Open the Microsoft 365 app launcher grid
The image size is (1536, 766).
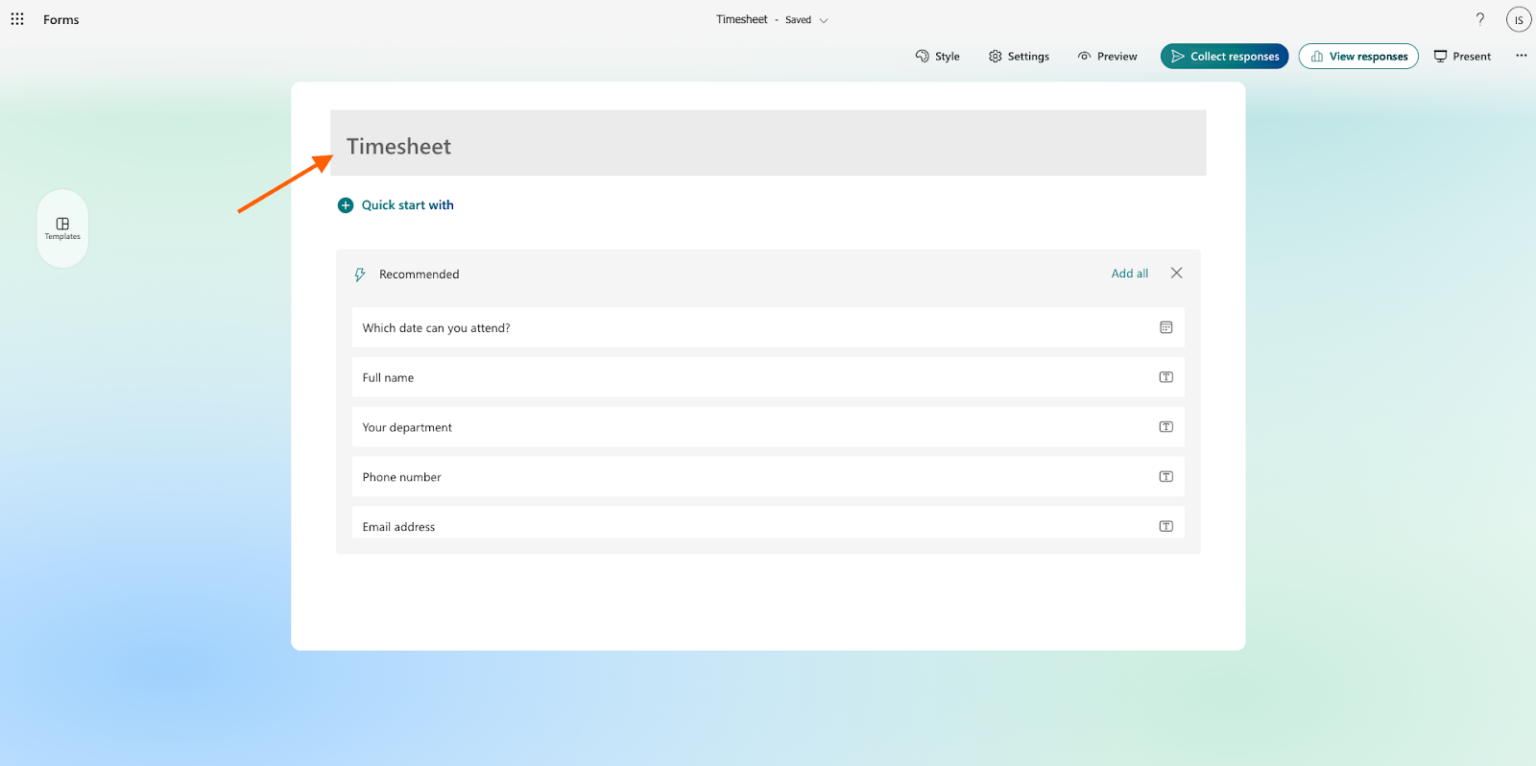pyautogui.click(x=16, y=19)
